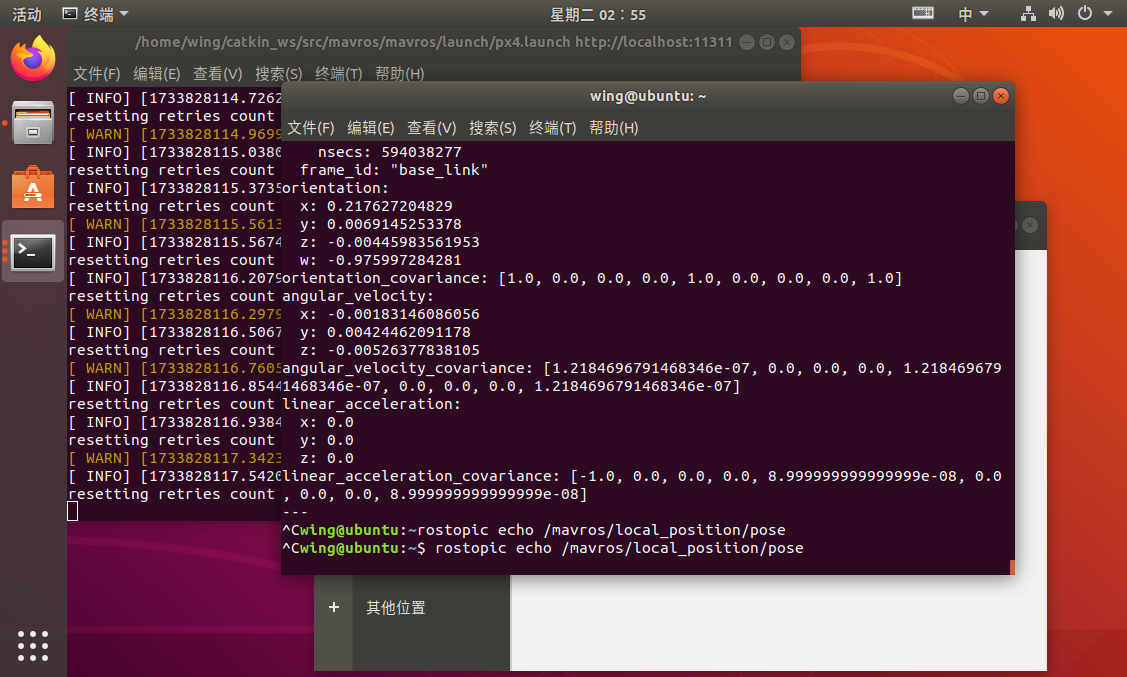Viewport: 1127px width, 677px height.
Task: Close the Files window behind terminals
Action: pos(1030,225)
